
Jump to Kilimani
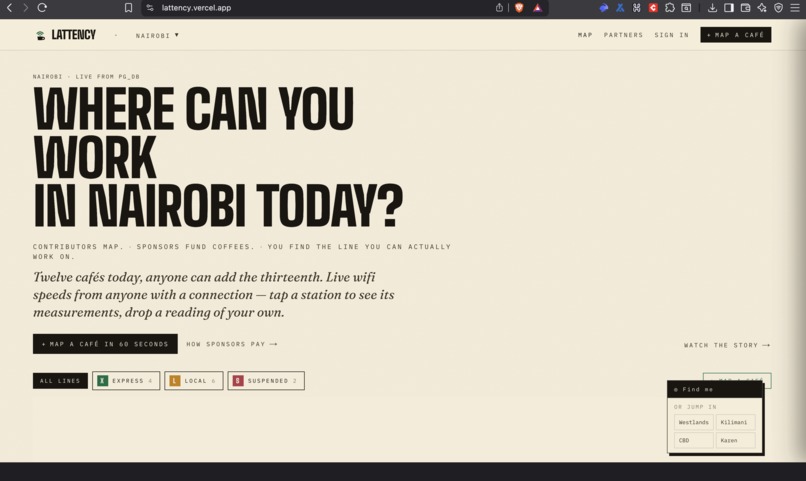coord(736,422)
